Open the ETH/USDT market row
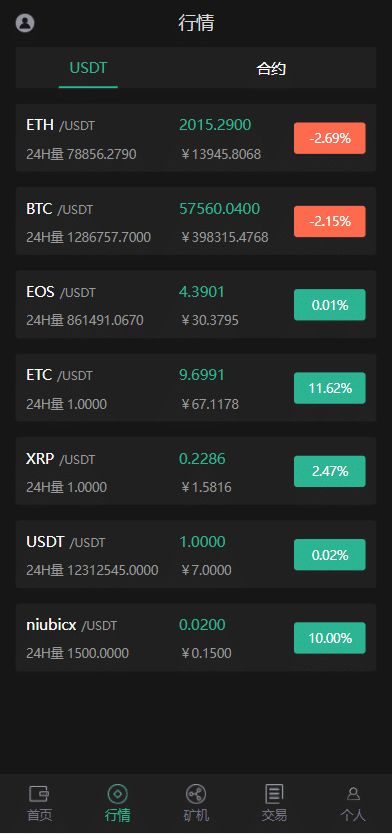 coord(196,138)
